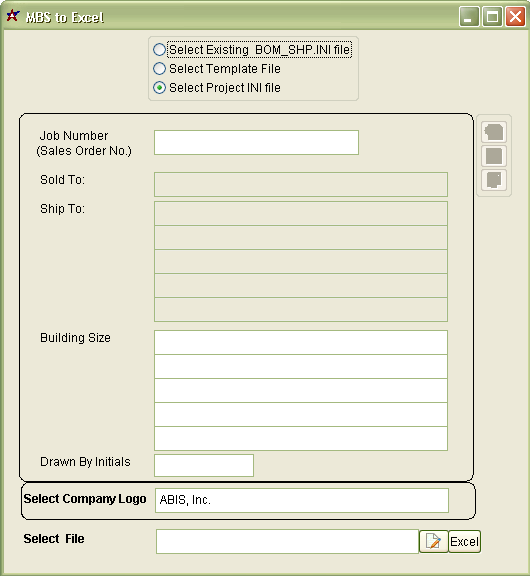This screenshot has height=576, width=530.
Task: Focus the Job Number input field
Action: click(256, 143)
